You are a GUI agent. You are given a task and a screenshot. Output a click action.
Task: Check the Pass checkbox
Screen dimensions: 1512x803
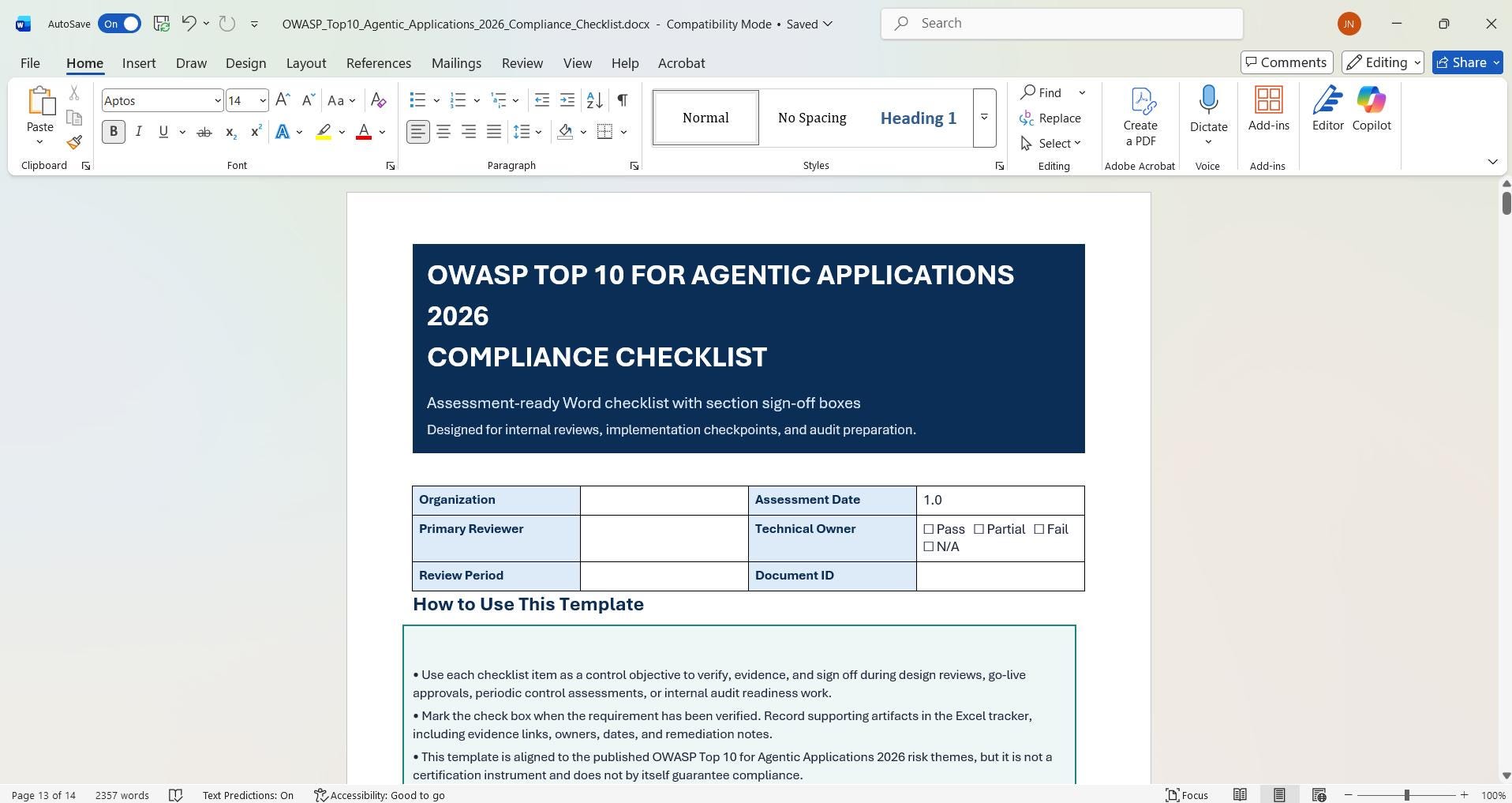coord(929,529)
